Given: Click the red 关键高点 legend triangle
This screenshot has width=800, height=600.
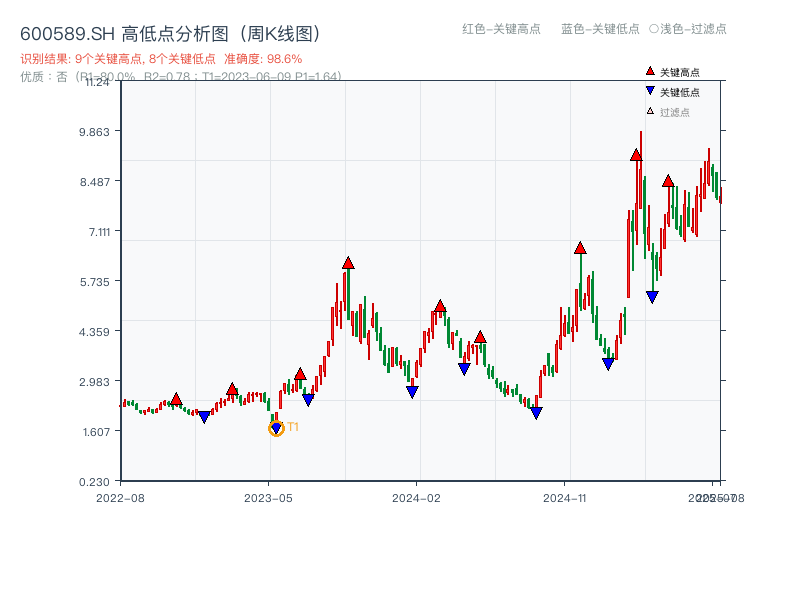Looking at the screenshot, I should tap(650, 71).
